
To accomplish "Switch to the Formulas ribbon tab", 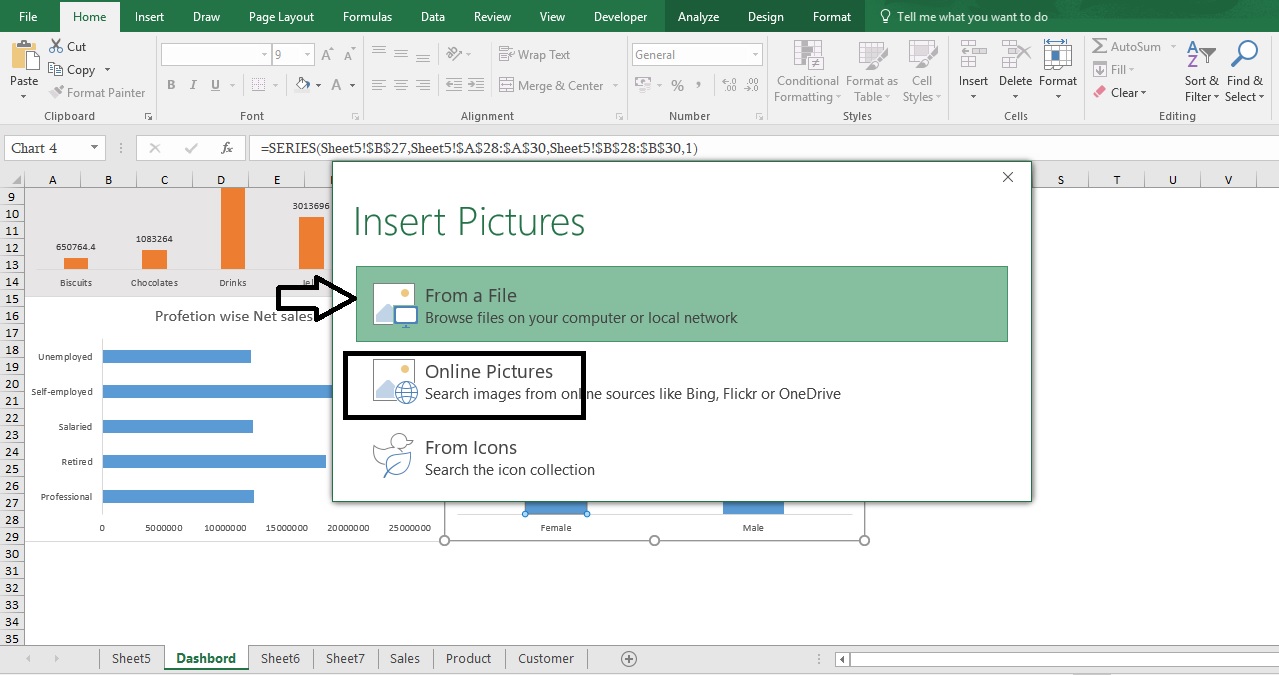I will (367, 16).
